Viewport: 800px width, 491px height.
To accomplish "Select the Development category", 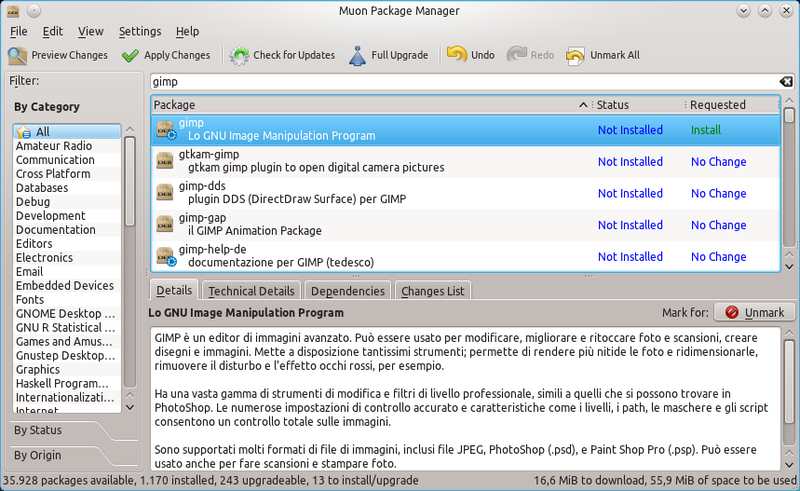I will pos(51,216).
